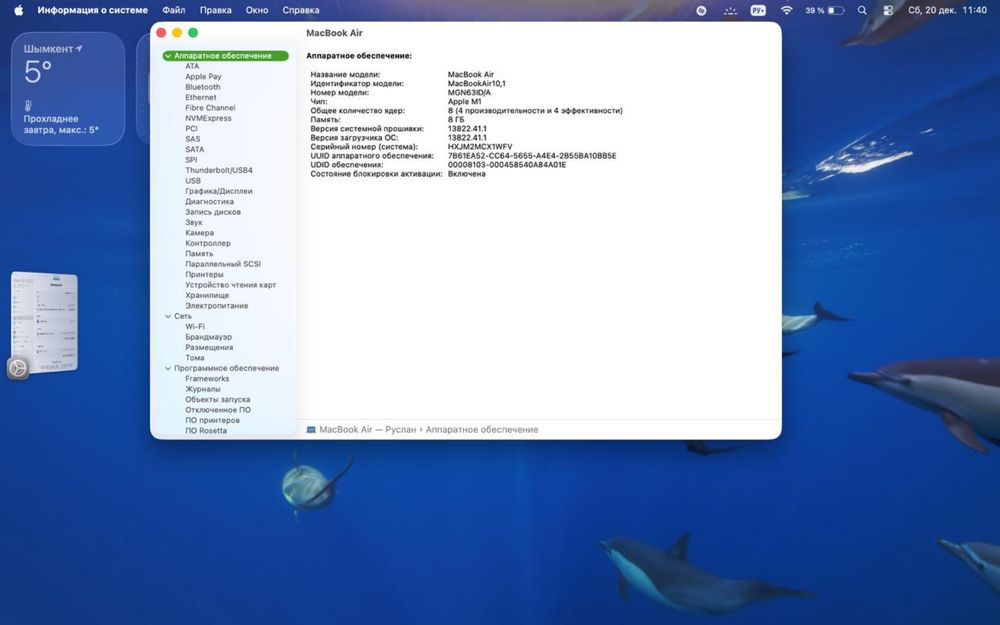
Task: Select Принтеры in the sidebar
Action: tap(204, 275)
